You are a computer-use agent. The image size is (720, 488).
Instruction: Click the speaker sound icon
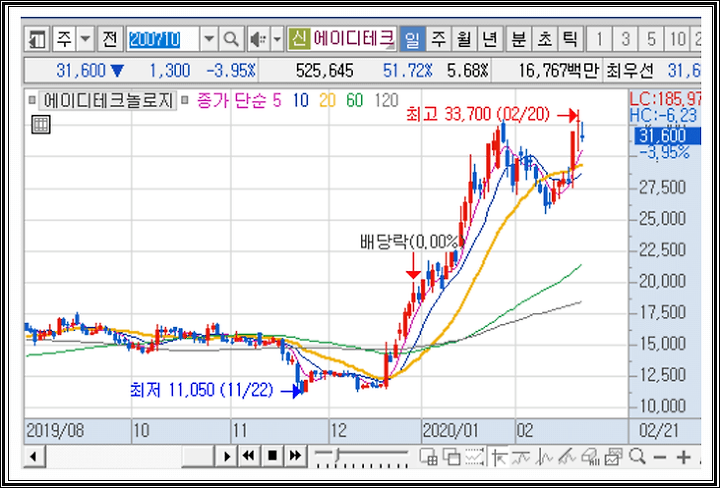(x=258, y=40)
